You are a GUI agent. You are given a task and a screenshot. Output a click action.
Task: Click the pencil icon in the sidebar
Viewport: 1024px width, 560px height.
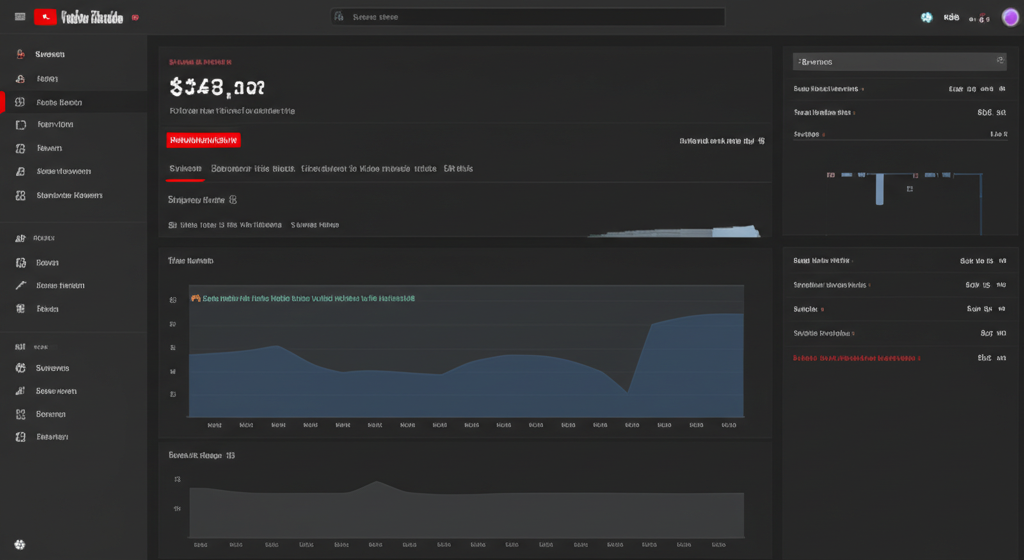pos(21,285)
